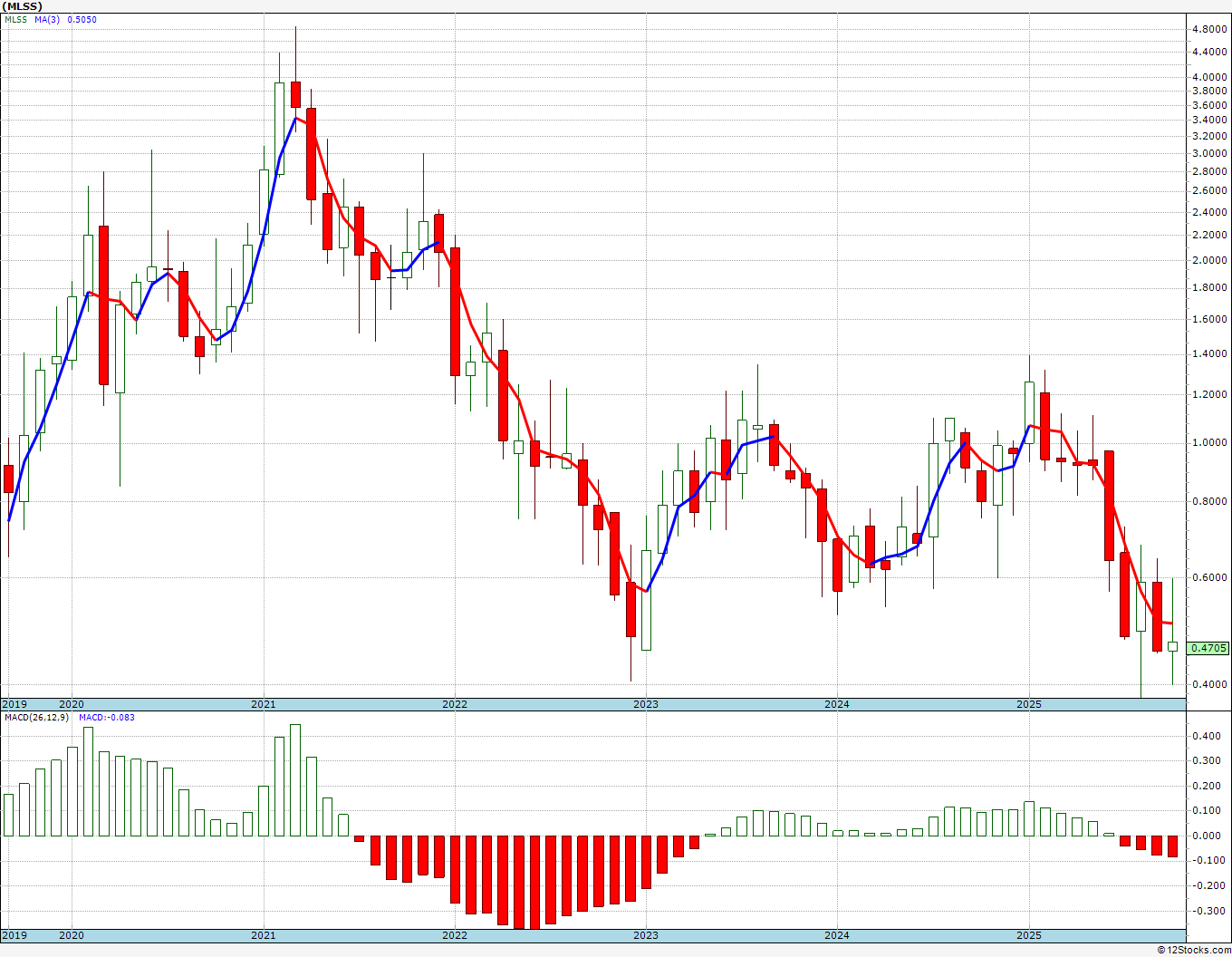This screenshot has height=957, width=1232.
Task: Click the 1.4000 price axis label
Action: (x=1209, y=354)
